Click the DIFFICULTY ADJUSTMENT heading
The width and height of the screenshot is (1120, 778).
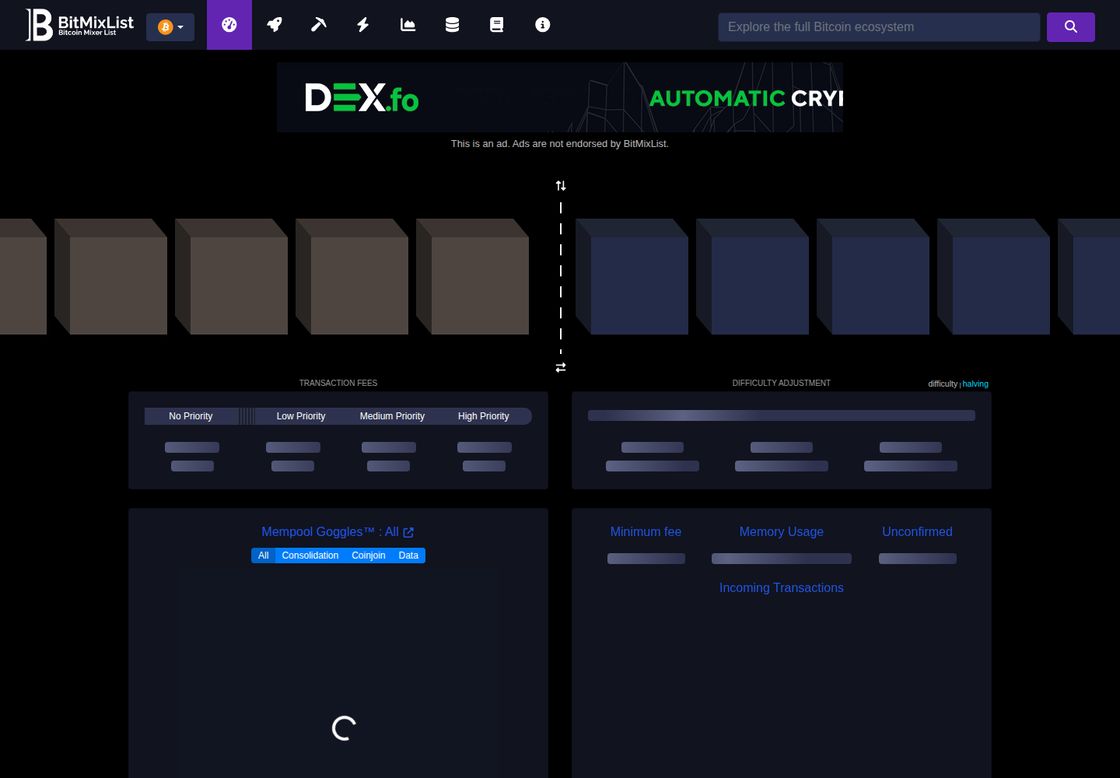point(781,383)
